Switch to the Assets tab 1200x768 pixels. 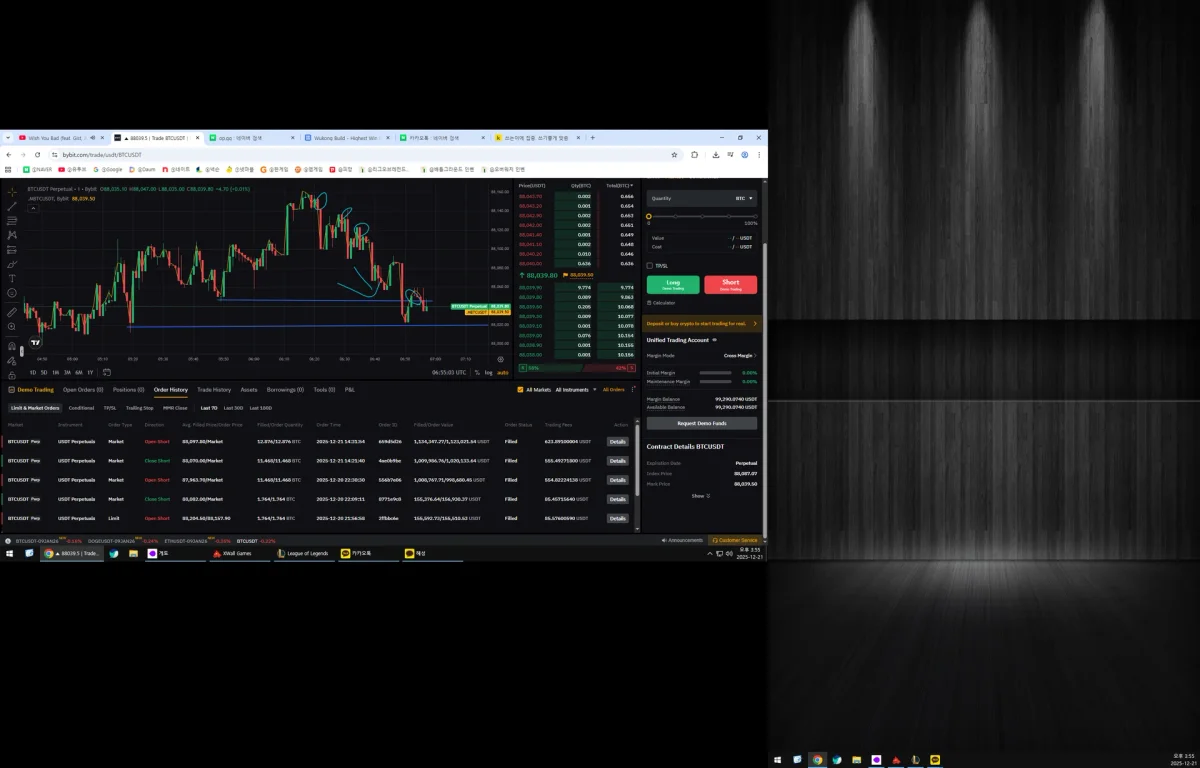249,389
